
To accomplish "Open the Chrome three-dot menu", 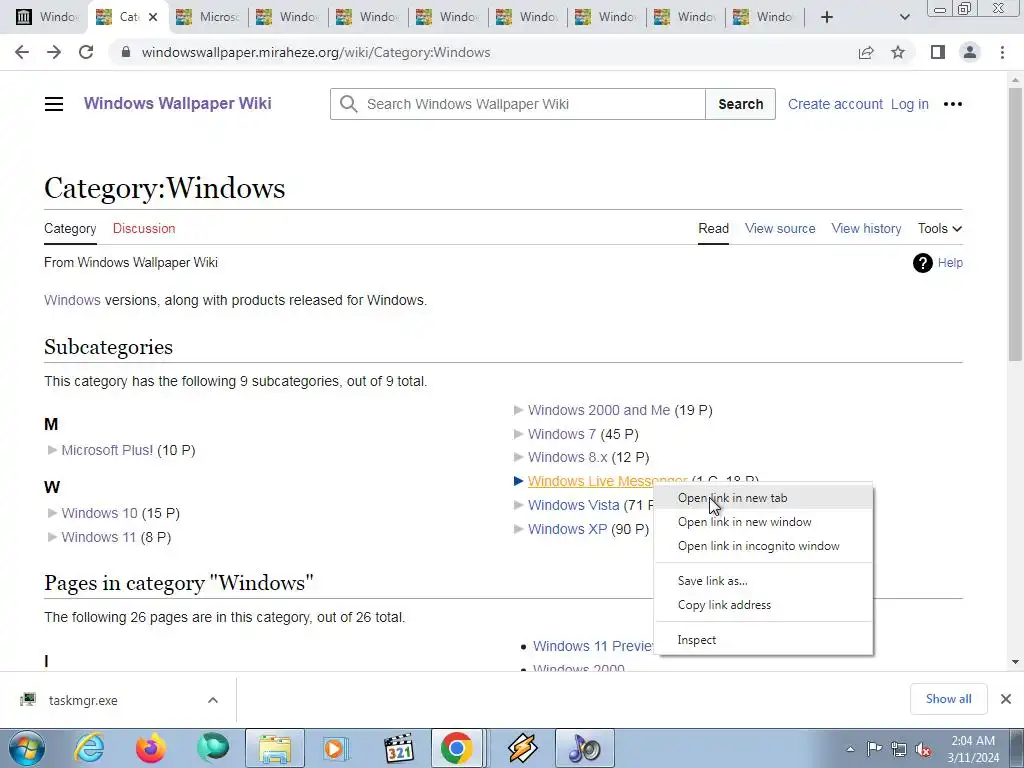I will pos(1002,52).
